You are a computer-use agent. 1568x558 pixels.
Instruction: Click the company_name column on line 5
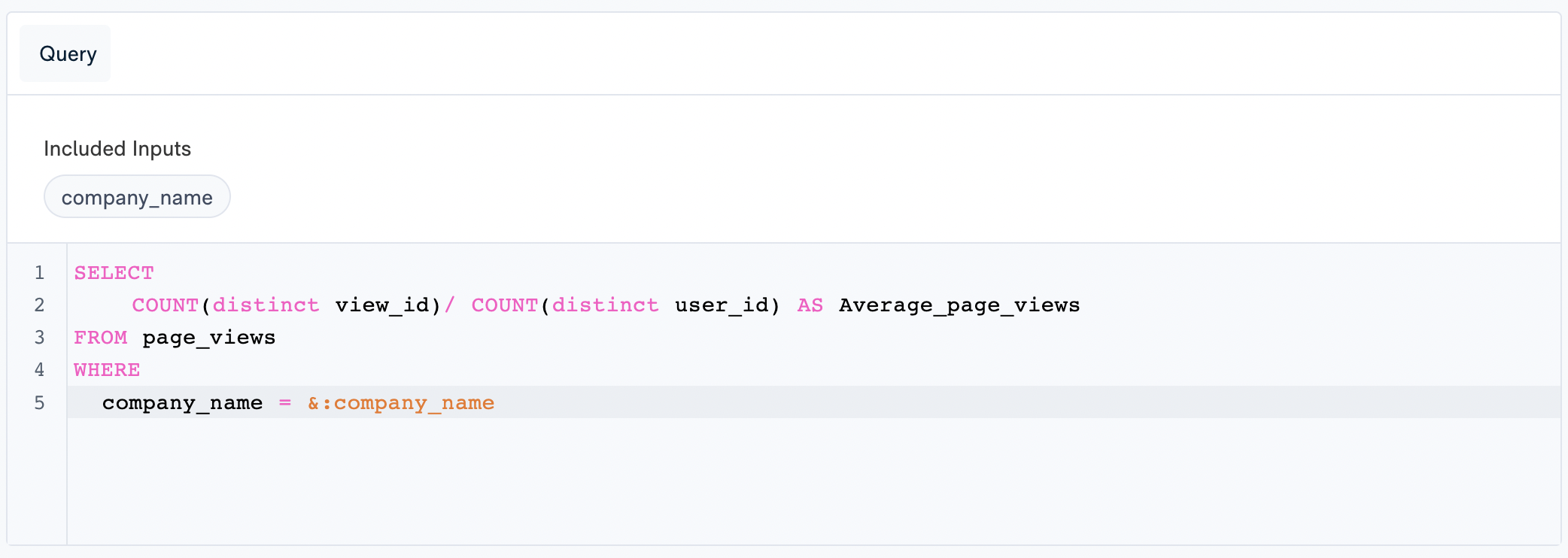(x=182, y=403)
